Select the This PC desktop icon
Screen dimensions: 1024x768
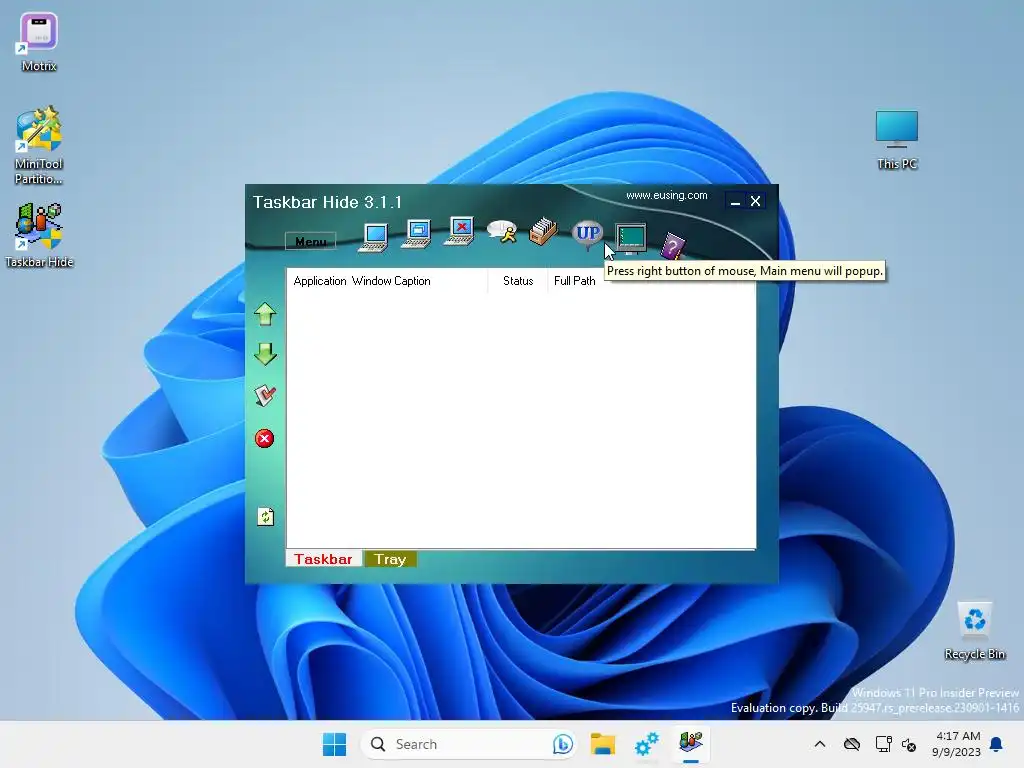(897, 140)
